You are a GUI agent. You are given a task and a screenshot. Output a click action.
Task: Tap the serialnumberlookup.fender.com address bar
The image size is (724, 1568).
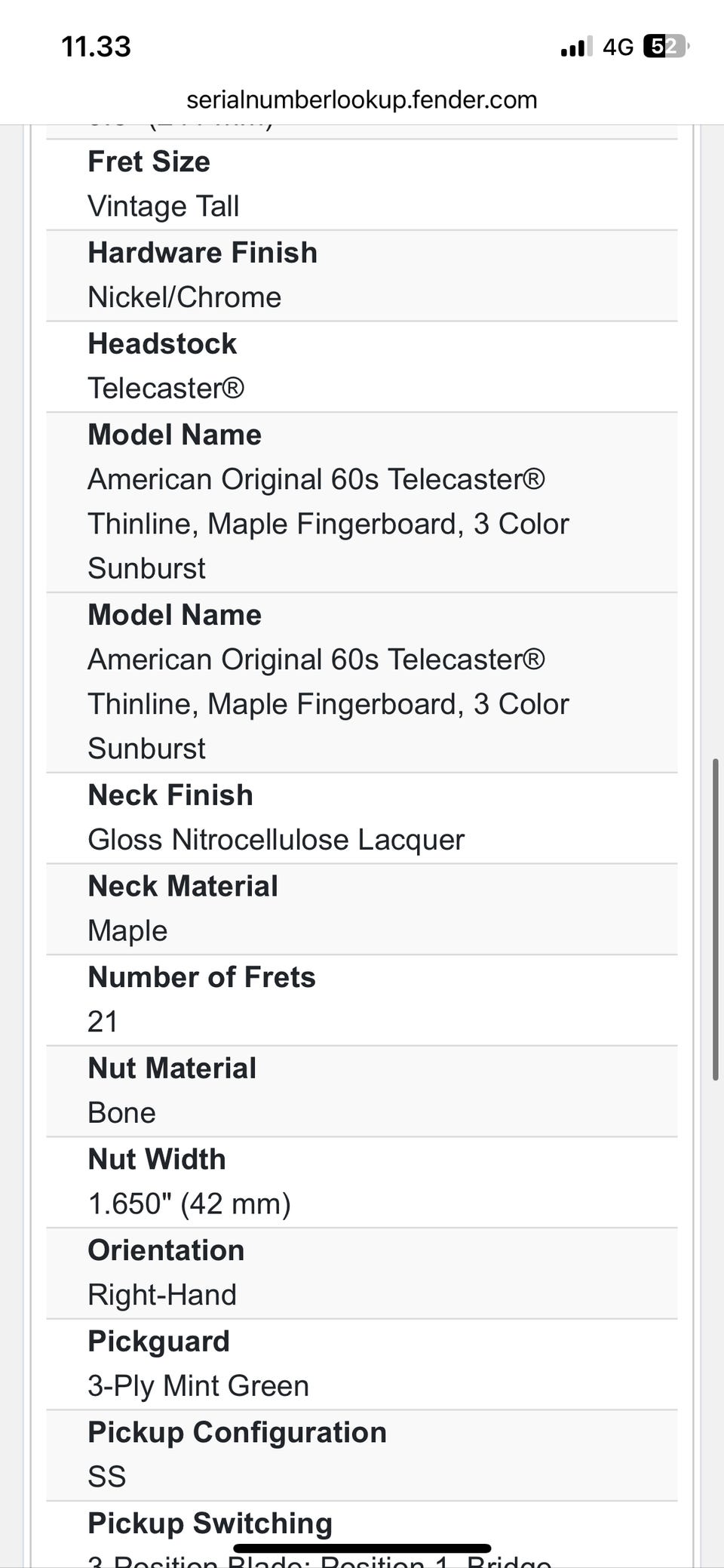click(362, 100)
